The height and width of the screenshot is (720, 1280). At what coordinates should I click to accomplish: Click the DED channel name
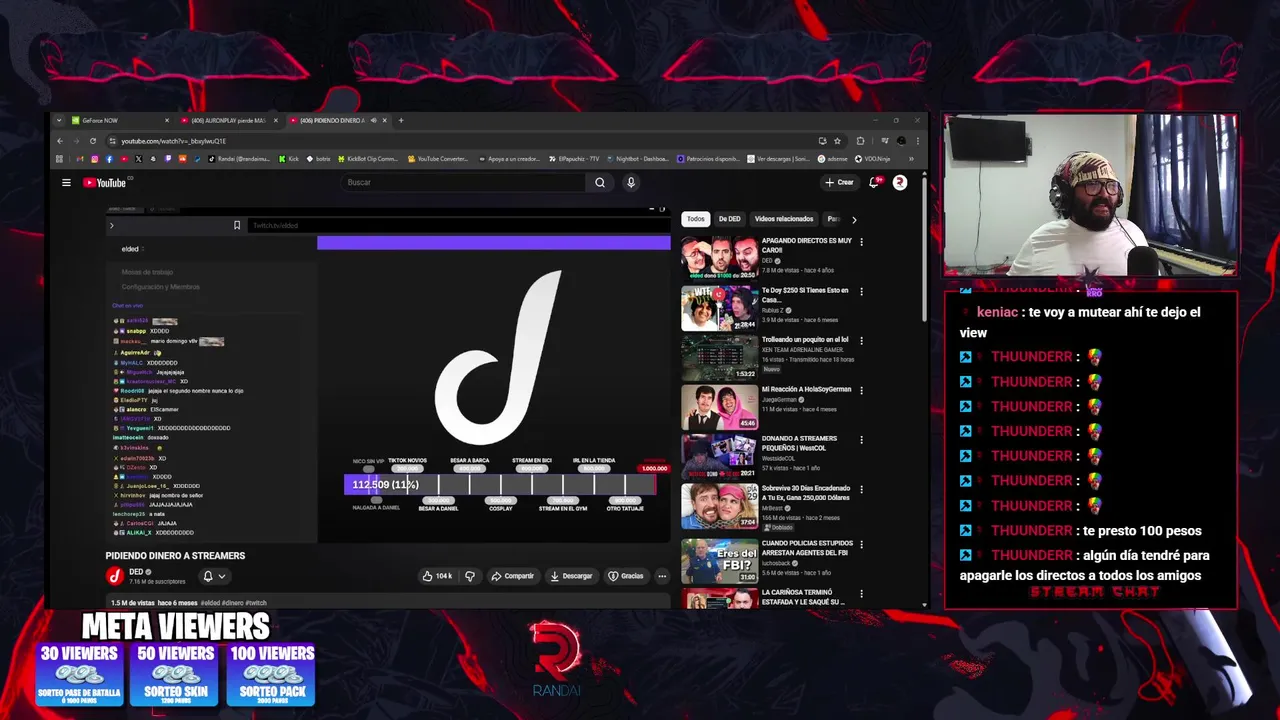[136, 572]
